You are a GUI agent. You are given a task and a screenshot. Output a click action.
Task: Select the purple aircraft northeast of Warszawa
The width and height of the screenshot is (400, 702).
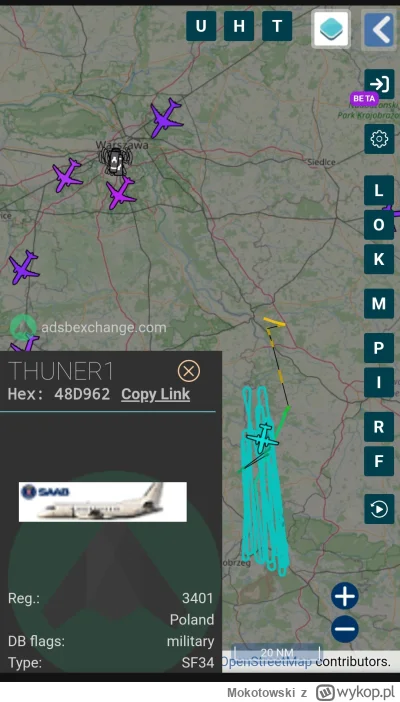click(166, 118)
